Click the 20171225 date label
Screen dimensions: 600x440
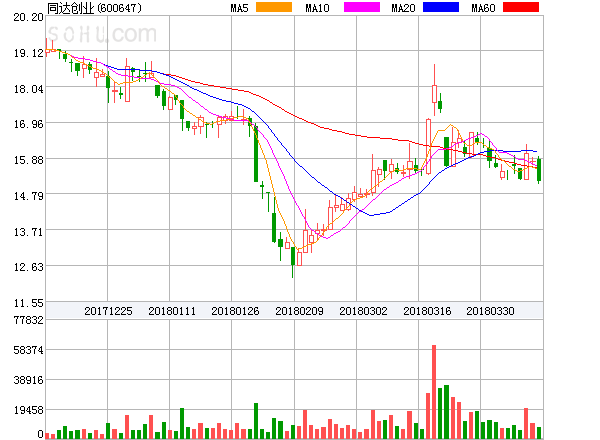(x=108, y=311)
